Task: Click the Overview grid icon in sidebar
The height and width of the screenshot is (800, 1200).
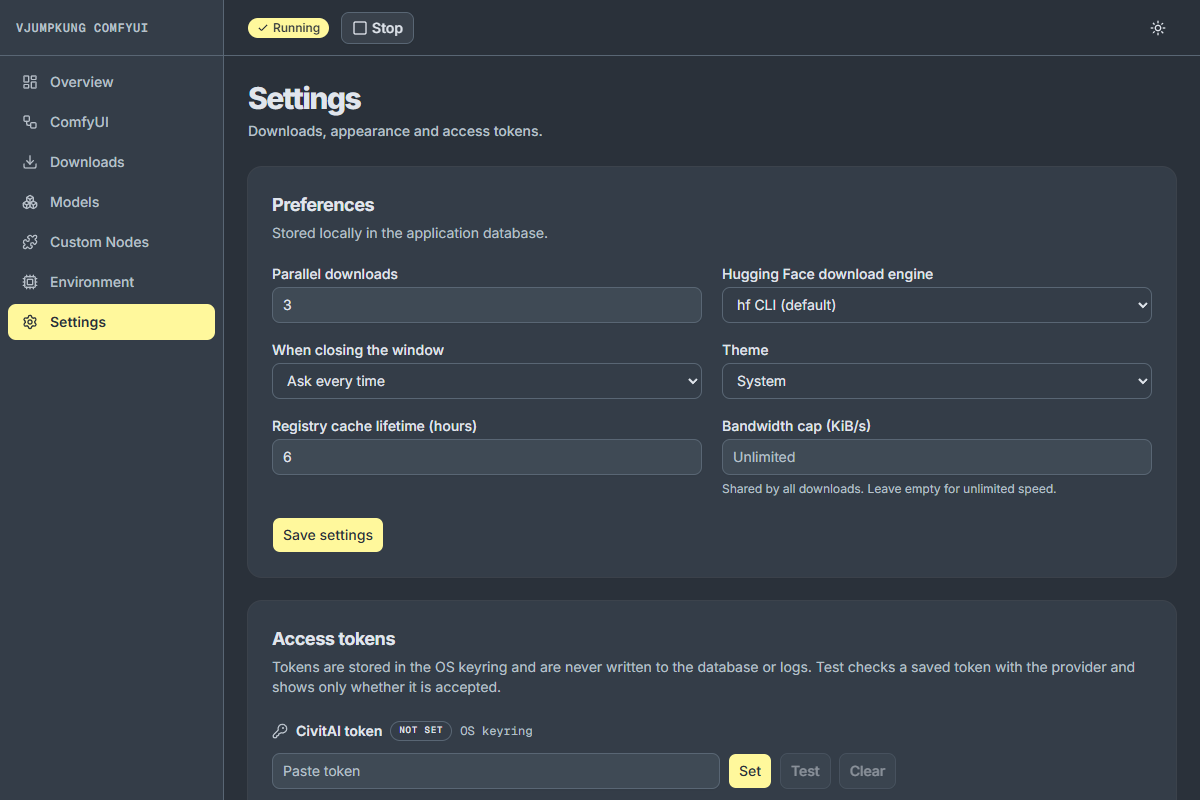Action: pyautogui.click(x=30, y=82)
